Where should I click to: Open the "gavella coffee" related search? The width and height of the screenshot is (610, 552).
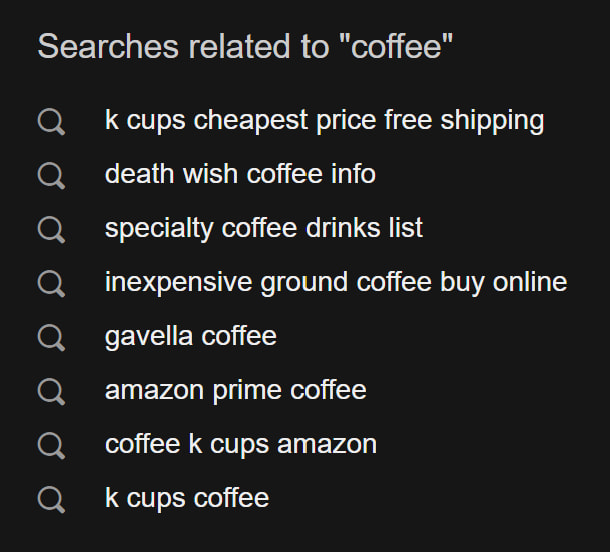click(x=190, y=336)
